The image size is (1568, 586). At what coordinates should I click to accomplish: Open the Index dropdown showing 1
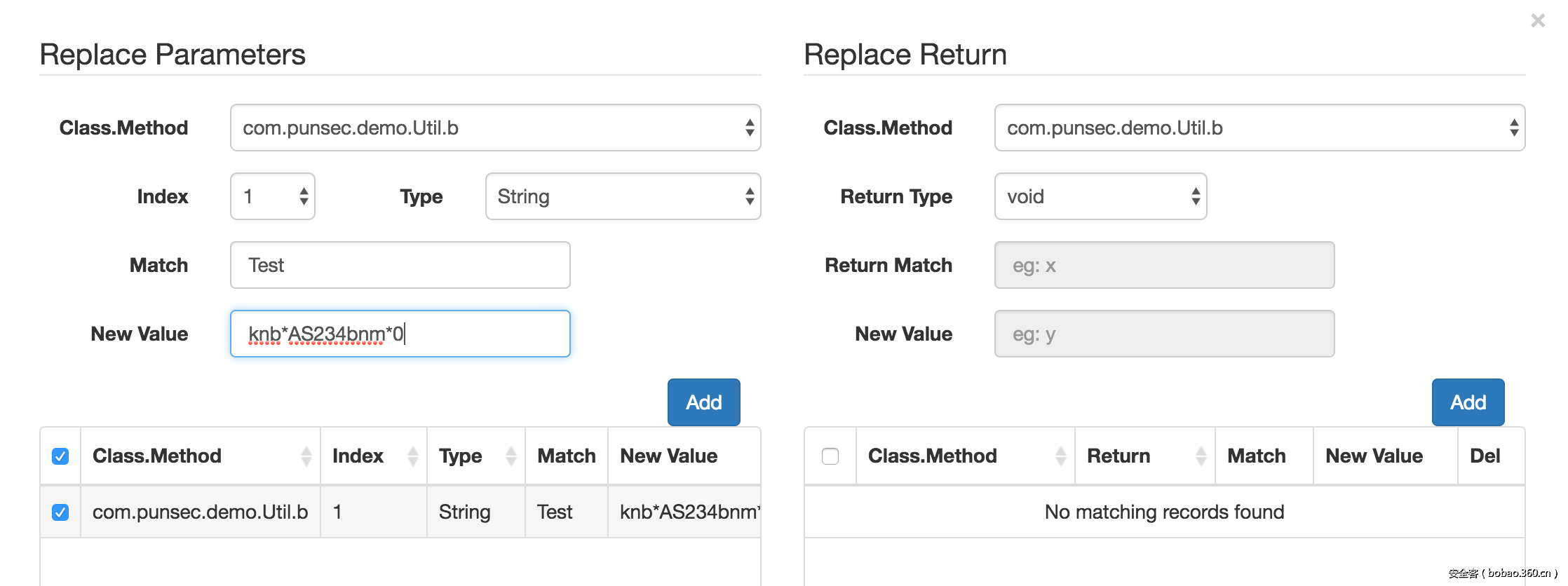(272, 196)
